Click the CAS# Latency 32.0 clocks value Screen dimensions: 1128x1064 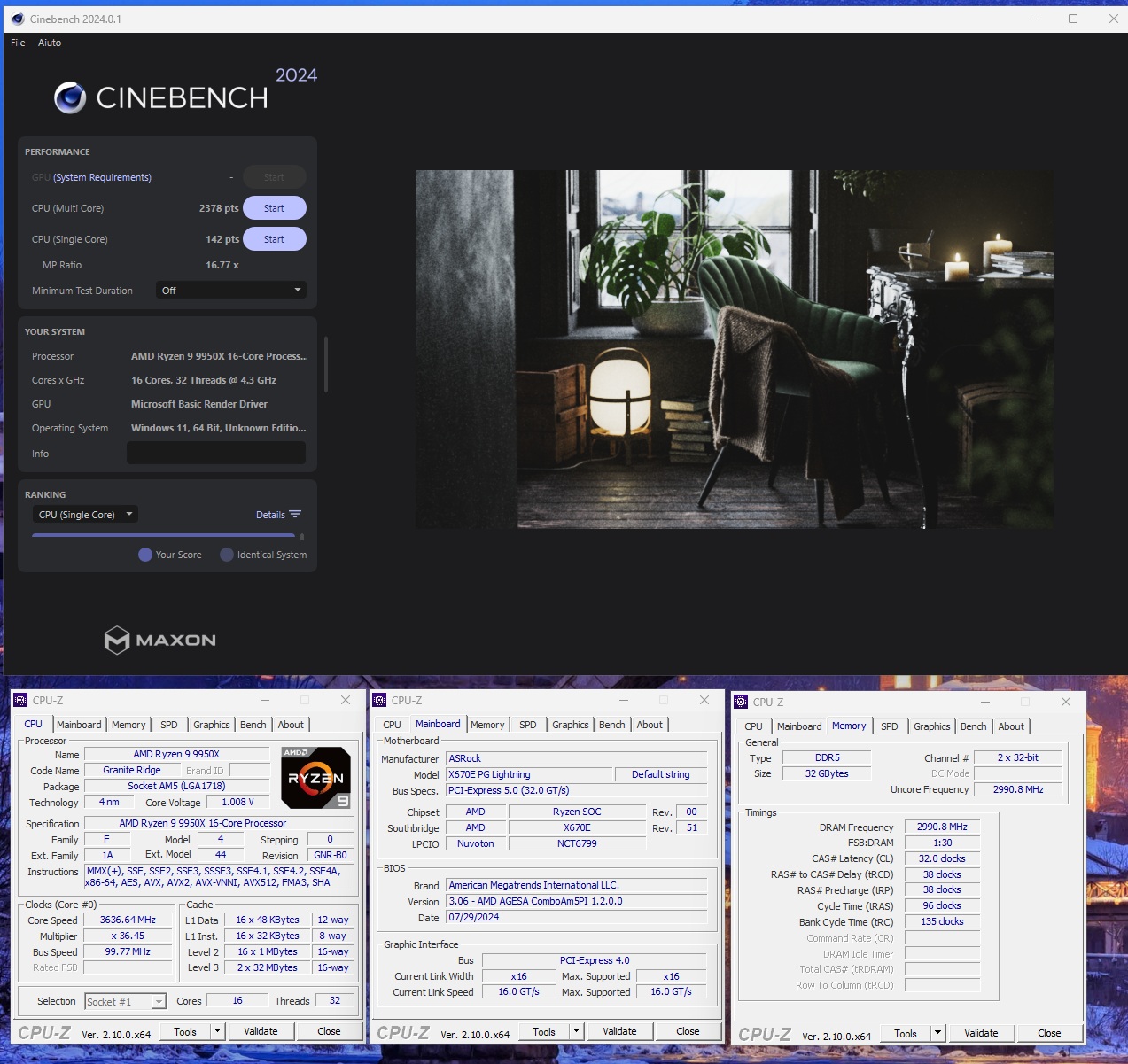[x=942, y=858]
